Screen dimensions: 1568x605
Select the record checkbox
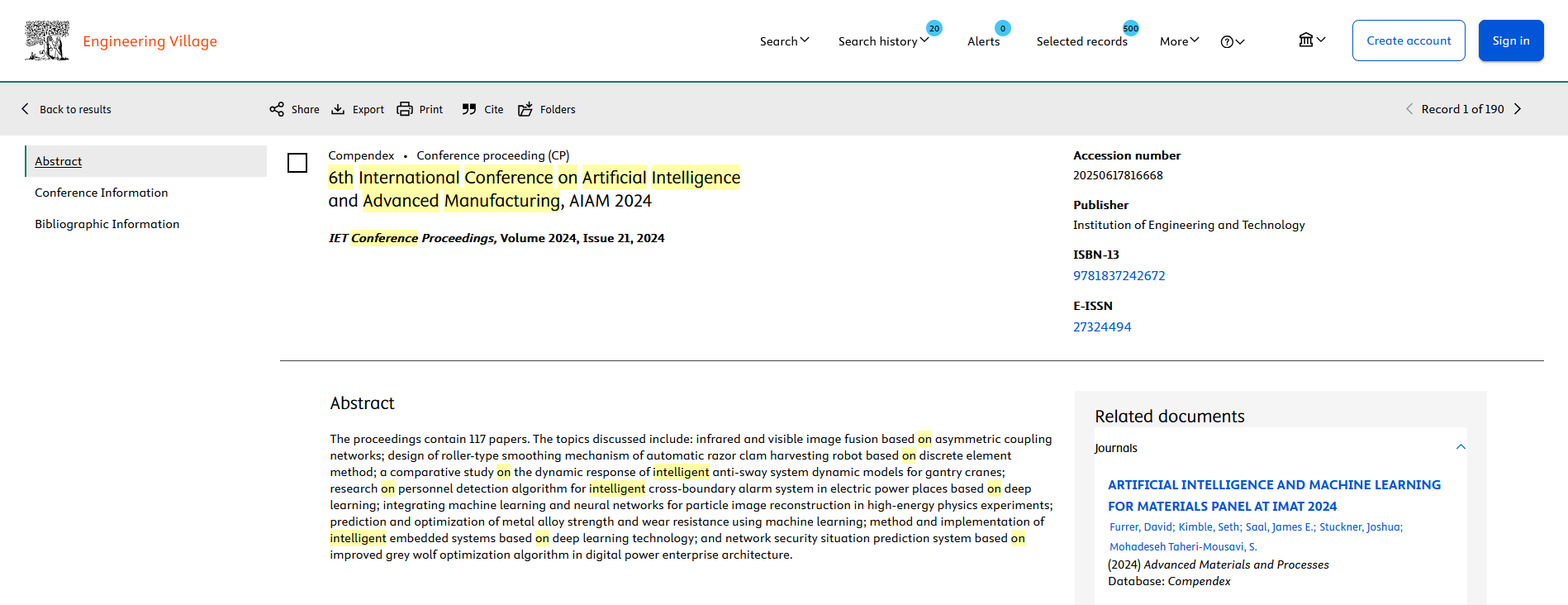click(297, 163)
